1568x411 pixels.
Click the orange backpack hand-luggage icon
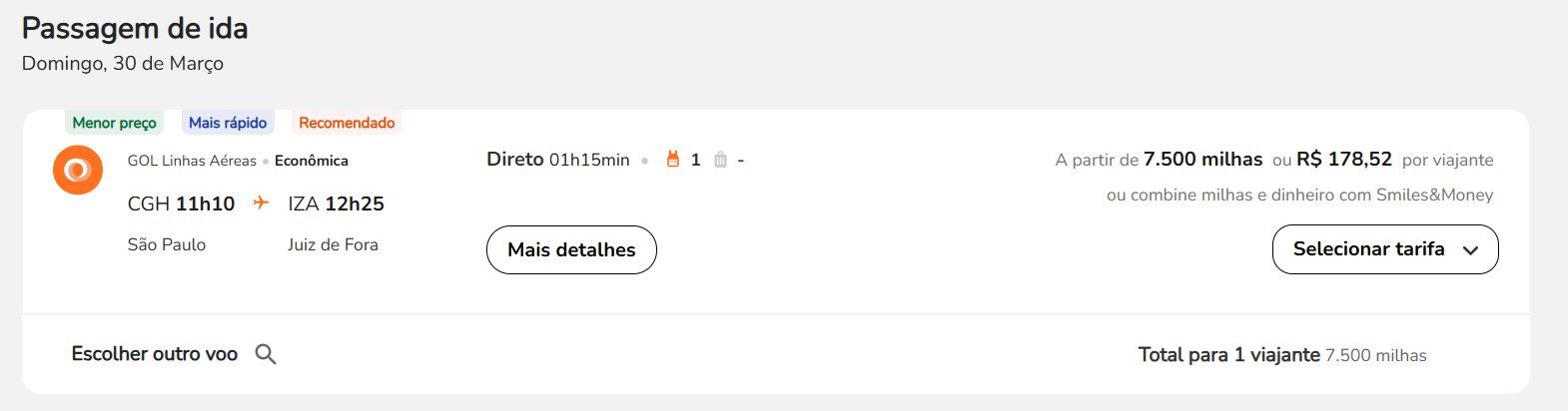click(x=673, y=160)
